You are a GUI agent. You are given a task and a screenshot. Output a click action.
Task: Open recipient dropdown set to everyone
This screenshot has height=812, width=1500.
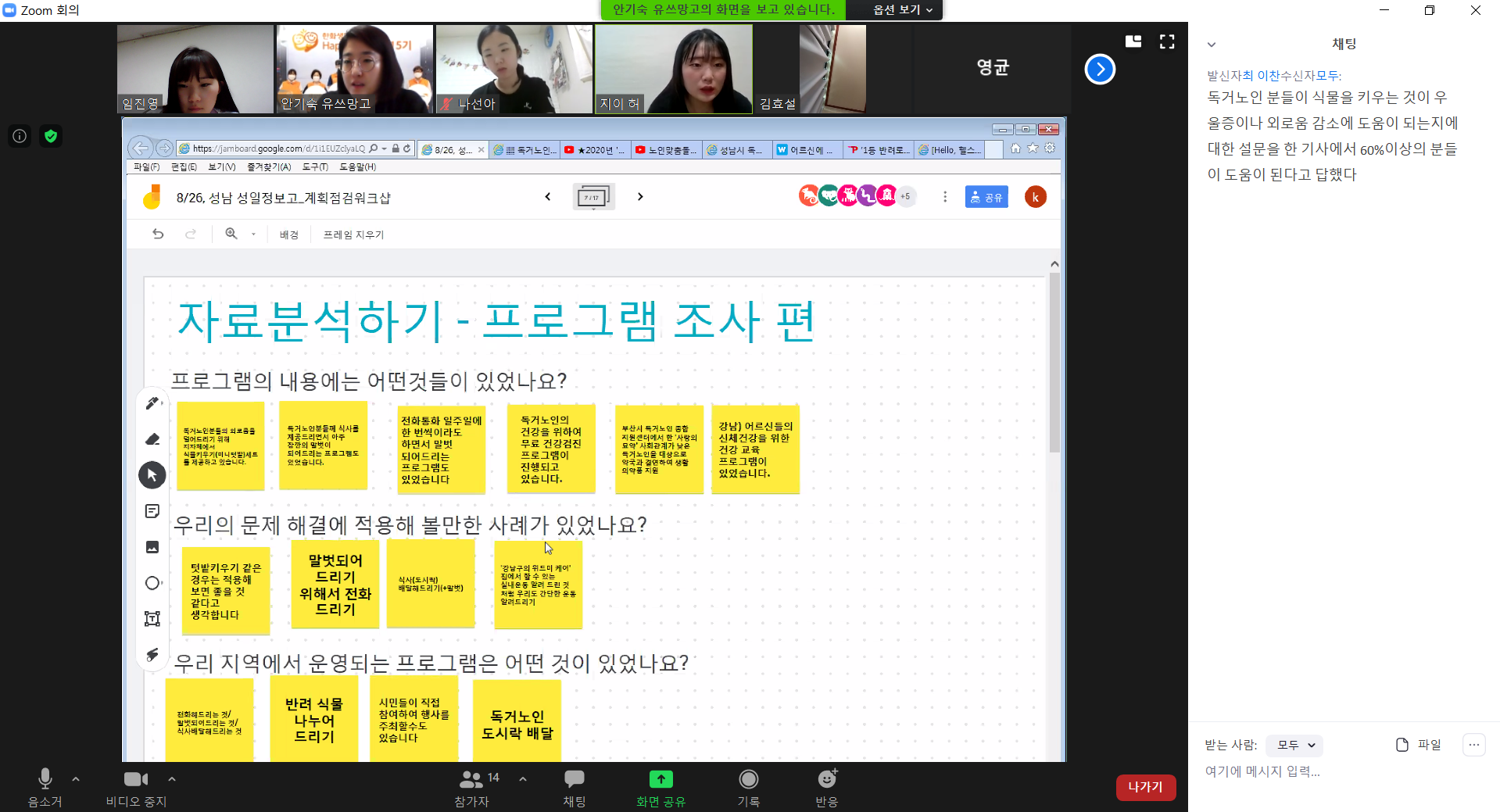1294,745
